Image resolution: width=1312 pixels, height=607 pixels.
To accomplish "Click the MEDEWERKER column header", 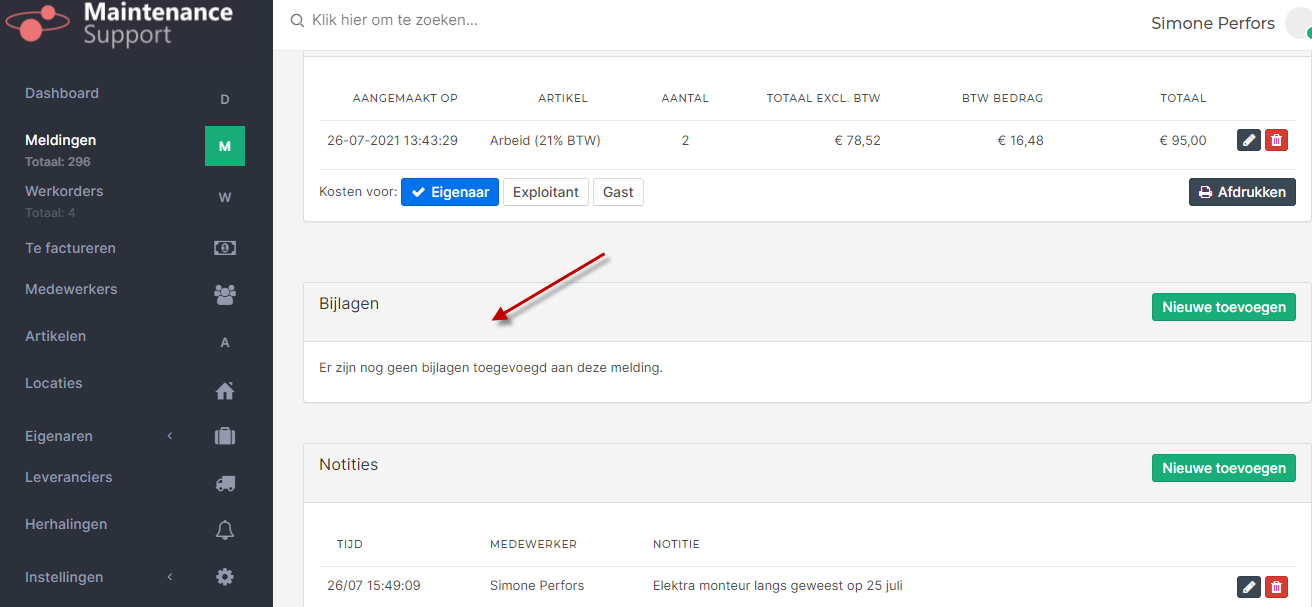I will click(x=534, y=544).
